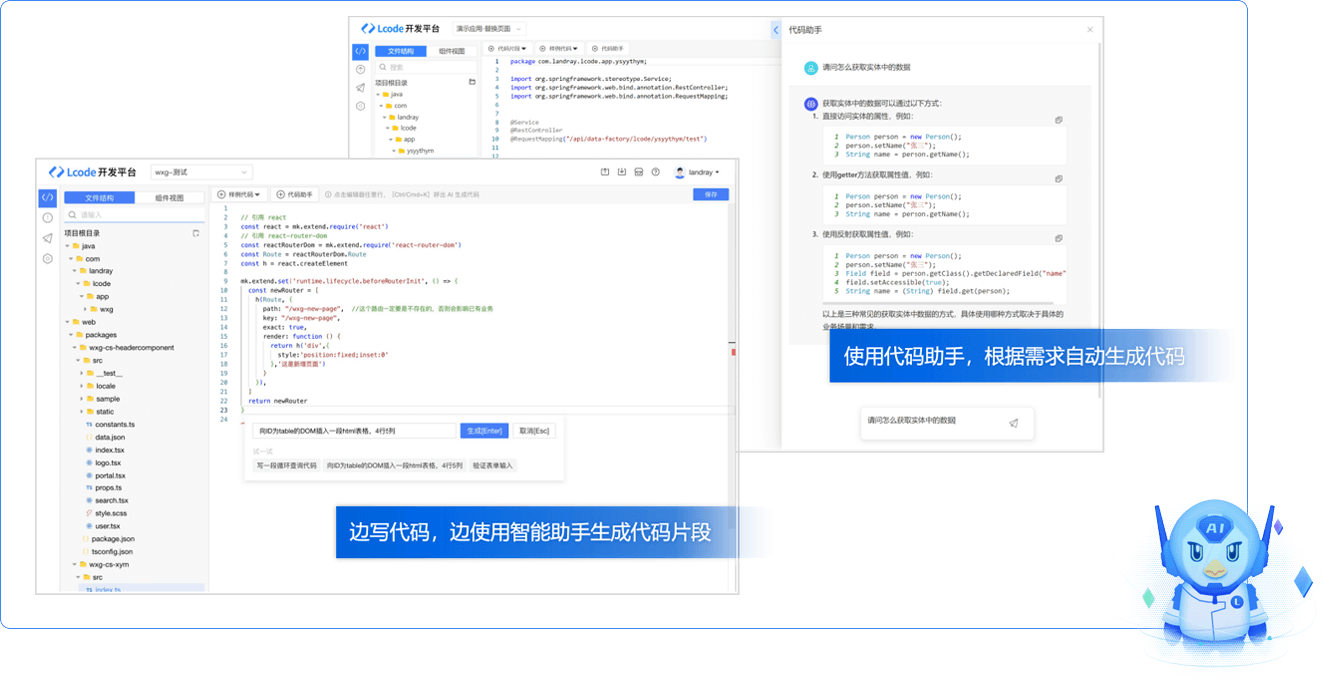Screen dimensions: 1322x683
Task: Click the send icon in assistant chat input
Action: (x=1013, y=423)
